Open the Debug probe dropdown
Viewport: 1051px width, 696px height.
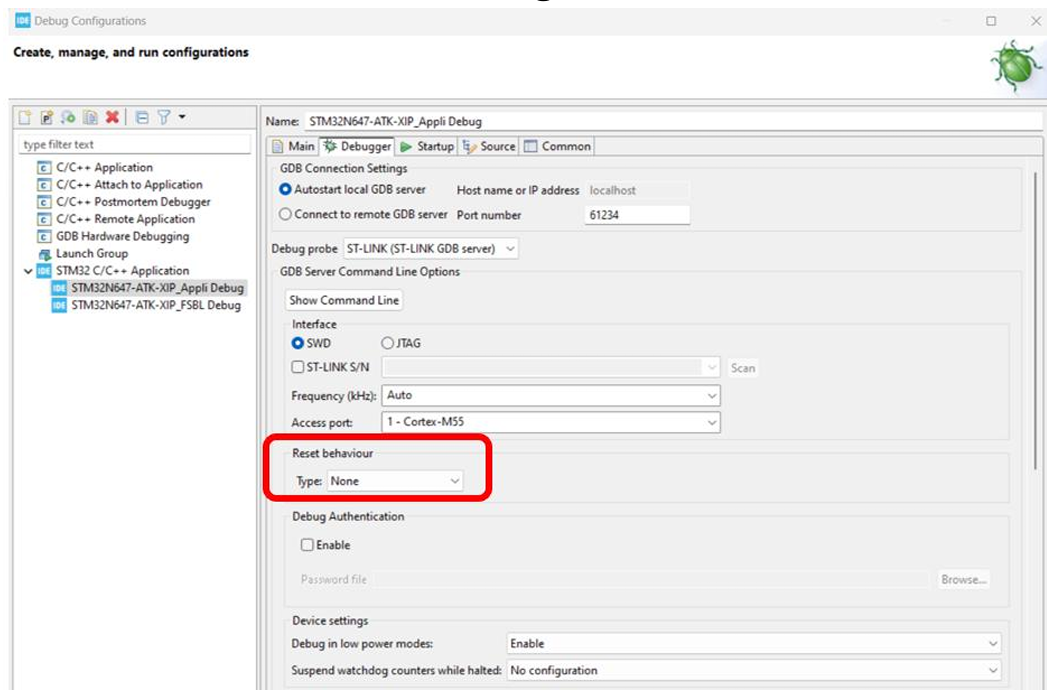[430, 249]
